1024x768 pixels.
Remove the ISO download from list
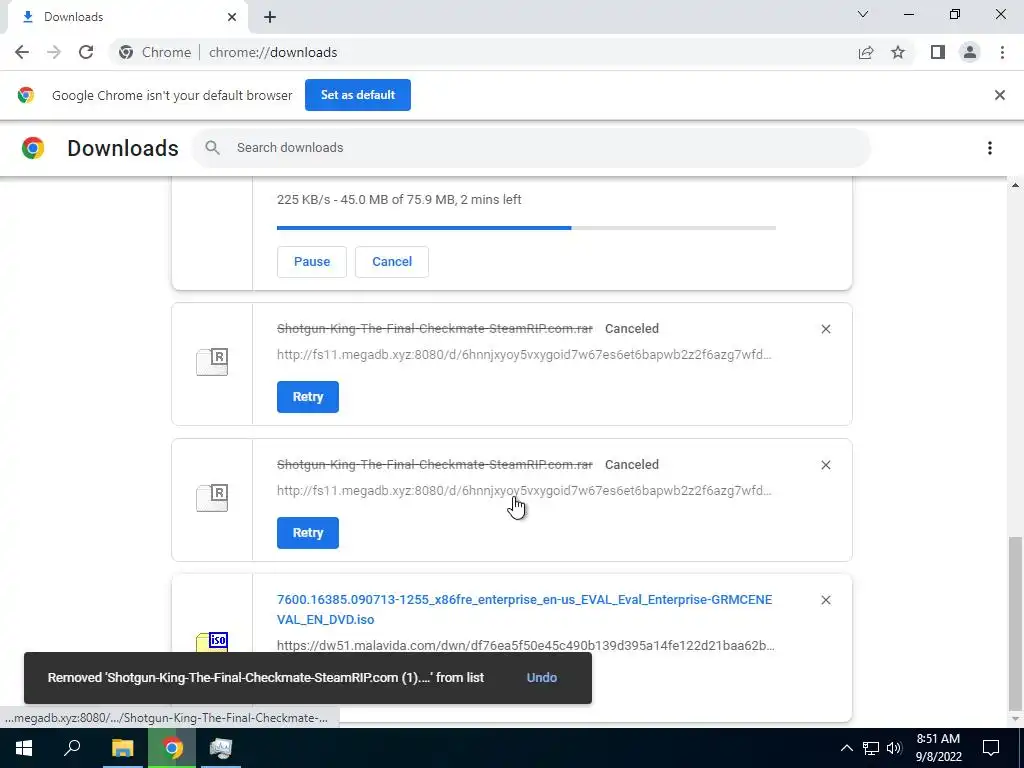[826, 600]
